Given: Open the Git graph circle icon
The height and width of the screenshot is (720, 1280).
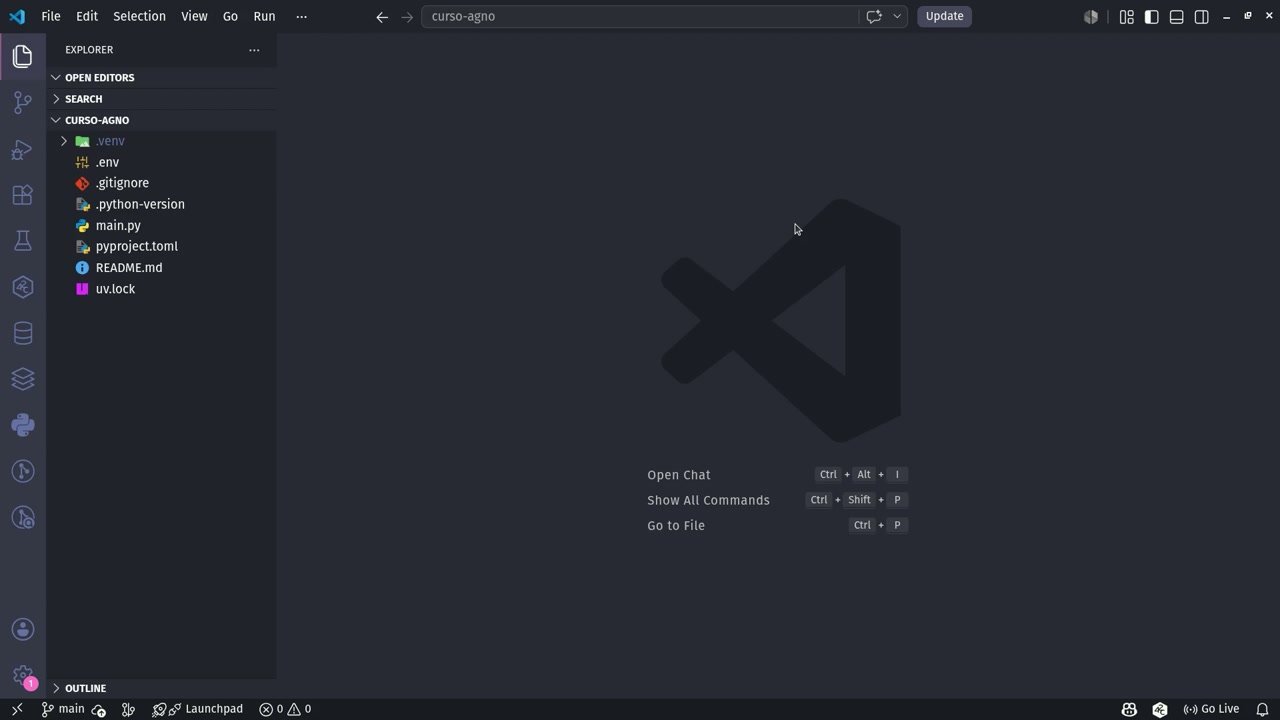Looking at the screenshot, I should pyautogui.click(x=22, y=471).
